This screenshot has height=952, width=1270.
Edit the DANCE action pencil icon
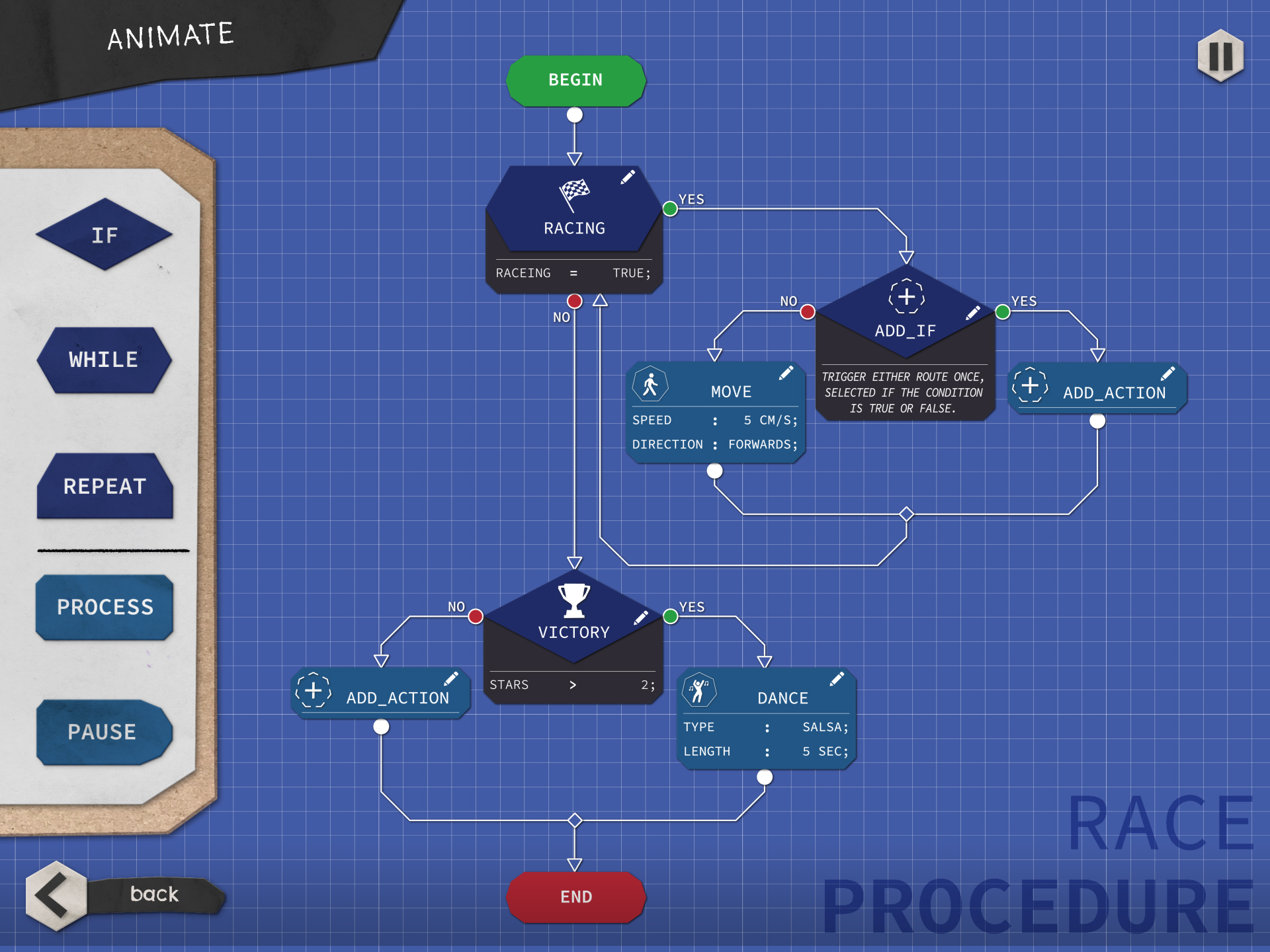click(x=837, y=678)
